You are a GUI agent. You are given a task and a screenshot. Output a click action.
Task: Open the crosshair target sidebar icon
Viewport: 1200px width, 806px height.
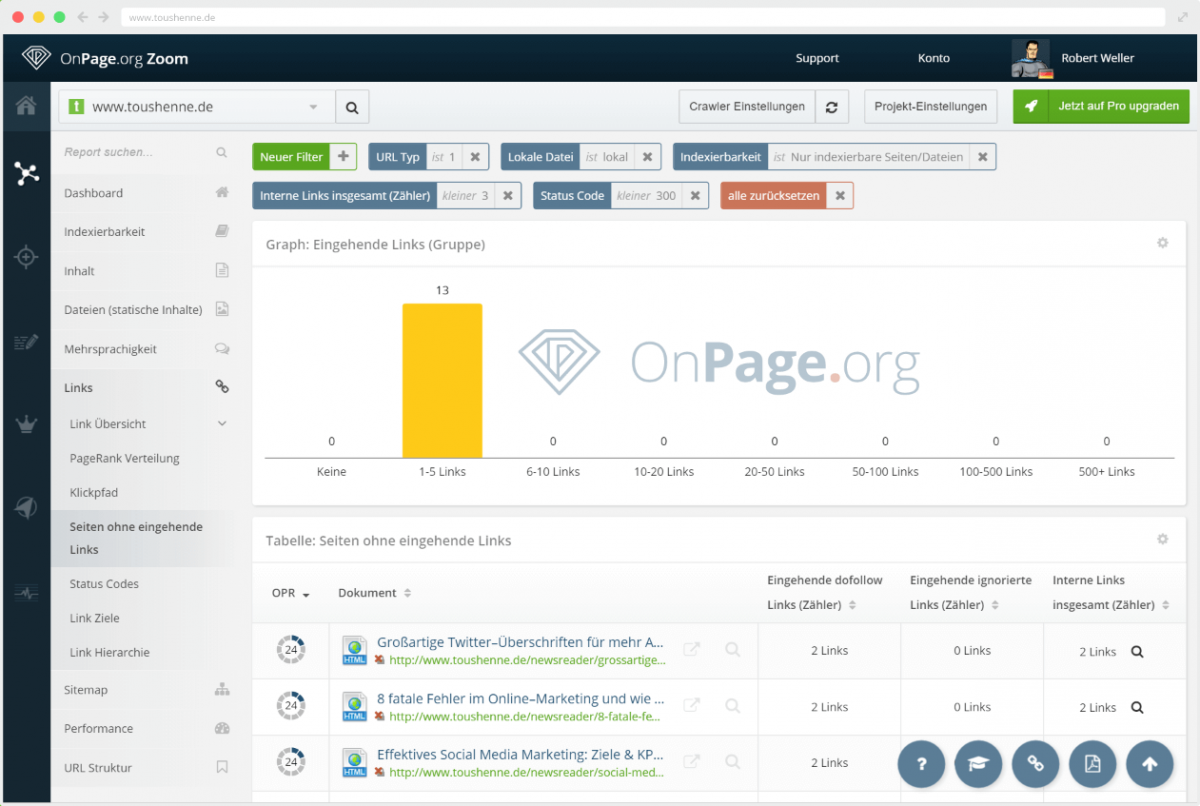26,257
